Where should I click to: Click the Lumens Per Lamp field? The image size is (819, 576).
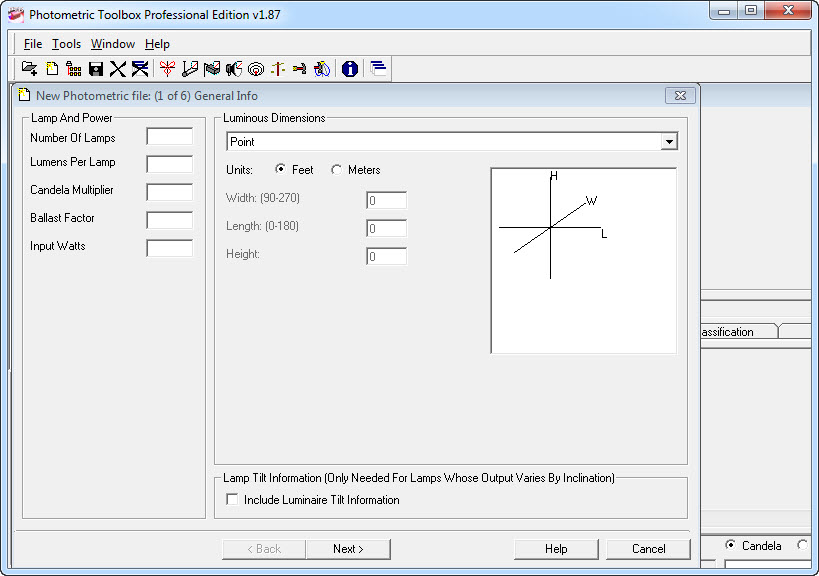[x=170, y=164]
